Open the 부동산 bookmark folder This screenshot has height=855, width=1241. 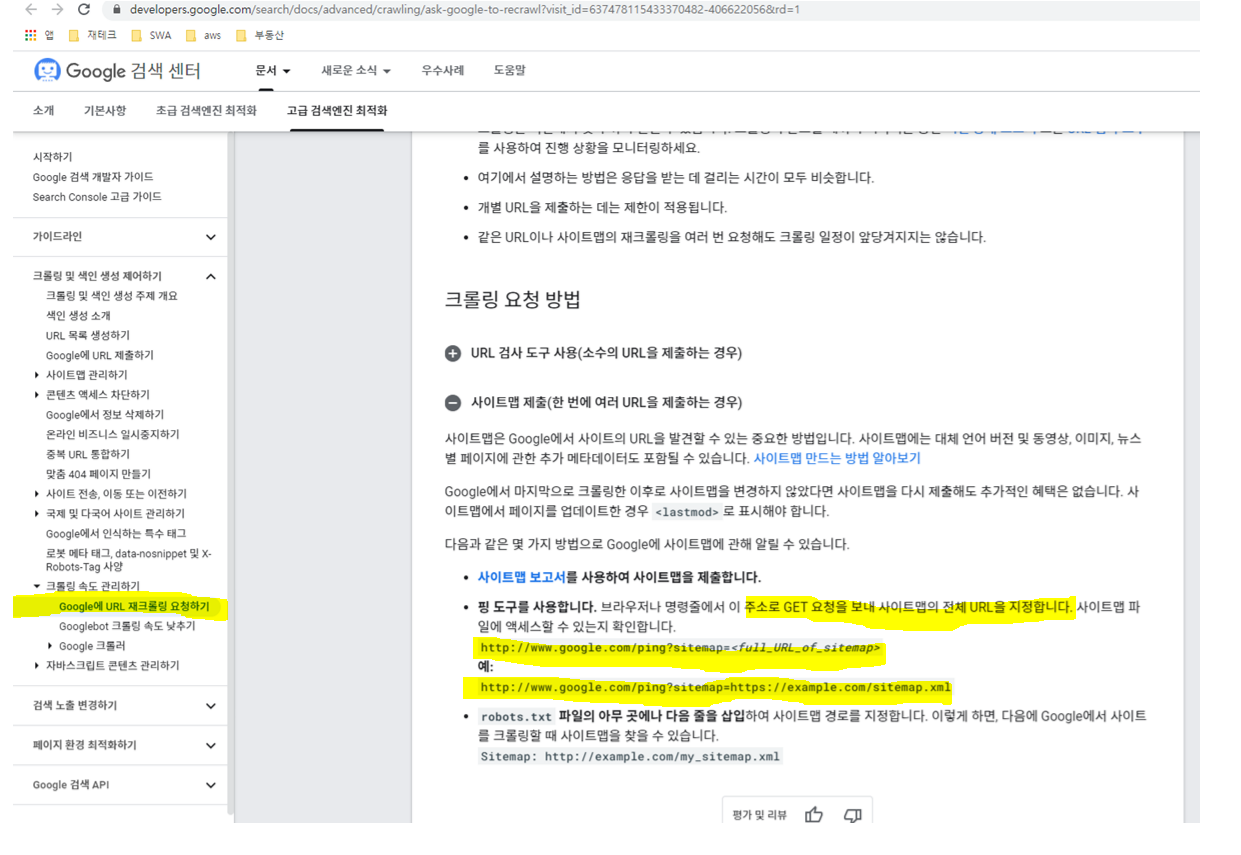[259, 35]
